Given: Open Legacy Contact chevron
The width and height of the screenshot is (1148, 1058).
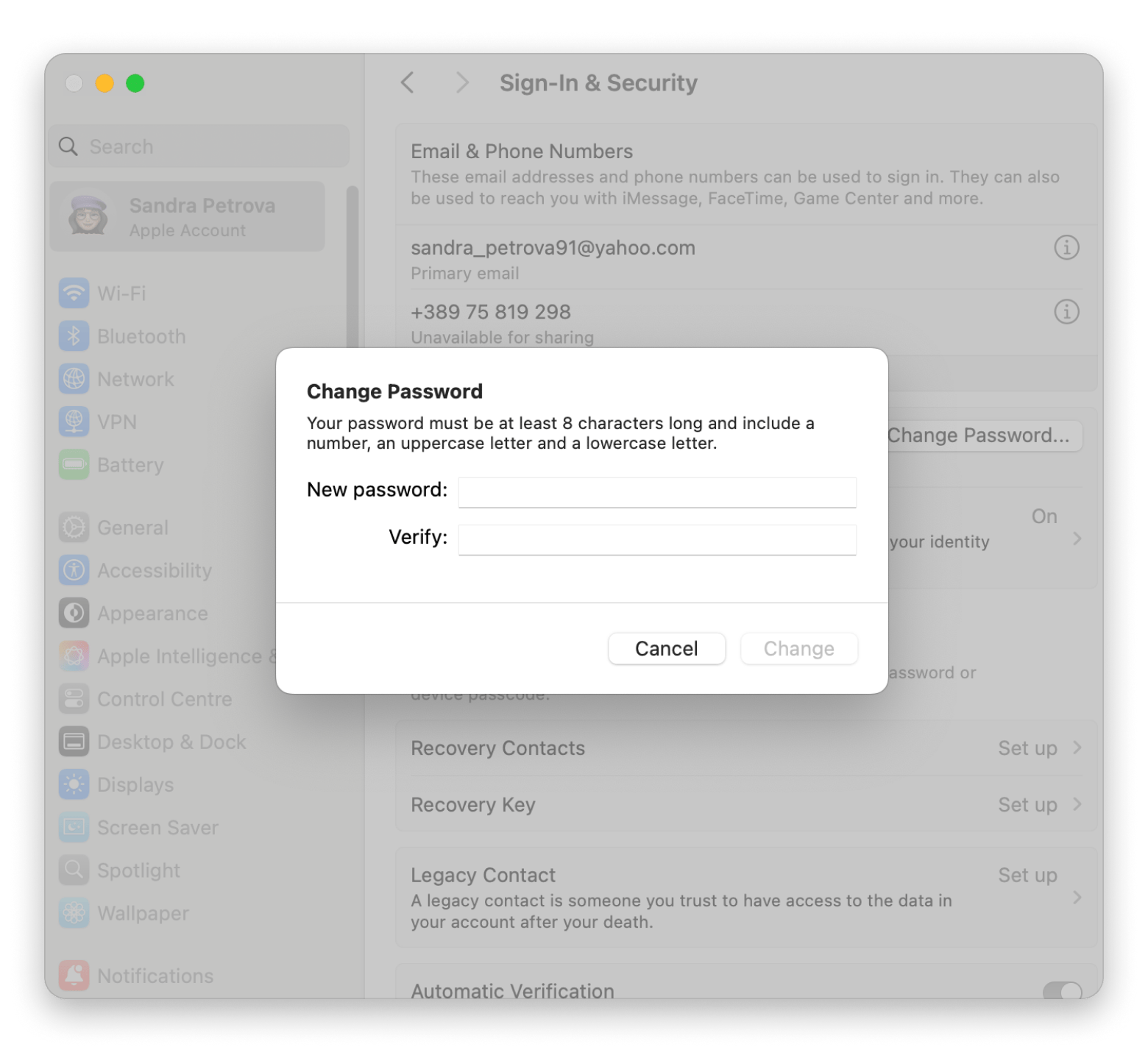Looking at the screenshot, I should [1077, 898].
